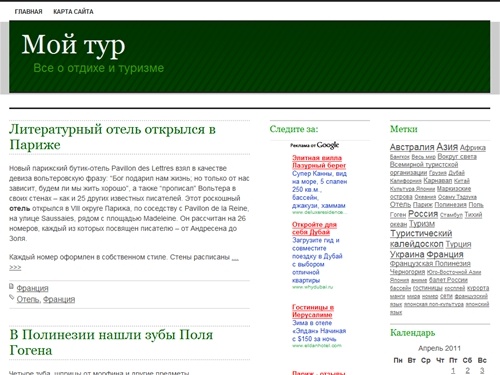Open the www.whydubai.ru ad URL
The width and height of the screenshot is (500, 375).
(312, 287)
